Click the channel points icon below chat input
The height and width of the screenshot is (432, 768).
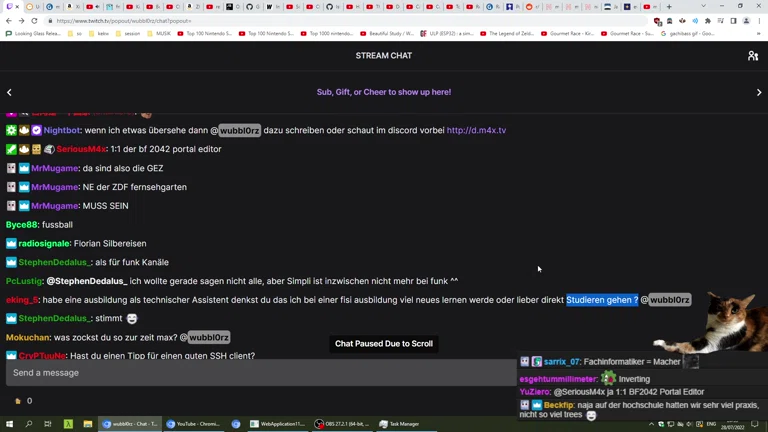18,401
